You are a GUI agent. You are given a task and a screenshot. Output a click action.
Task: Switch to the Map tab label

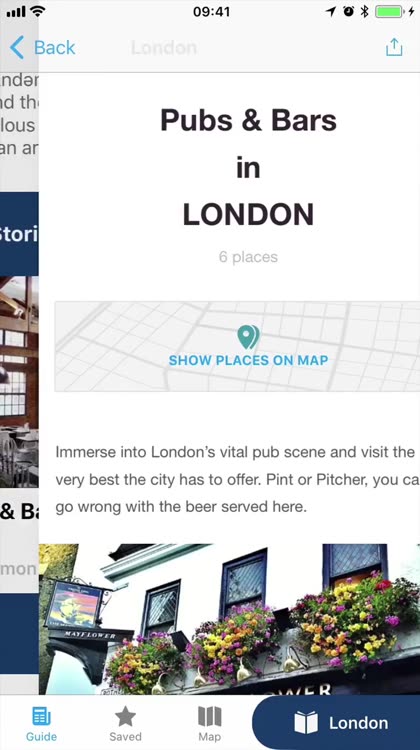tap(210, 737)
